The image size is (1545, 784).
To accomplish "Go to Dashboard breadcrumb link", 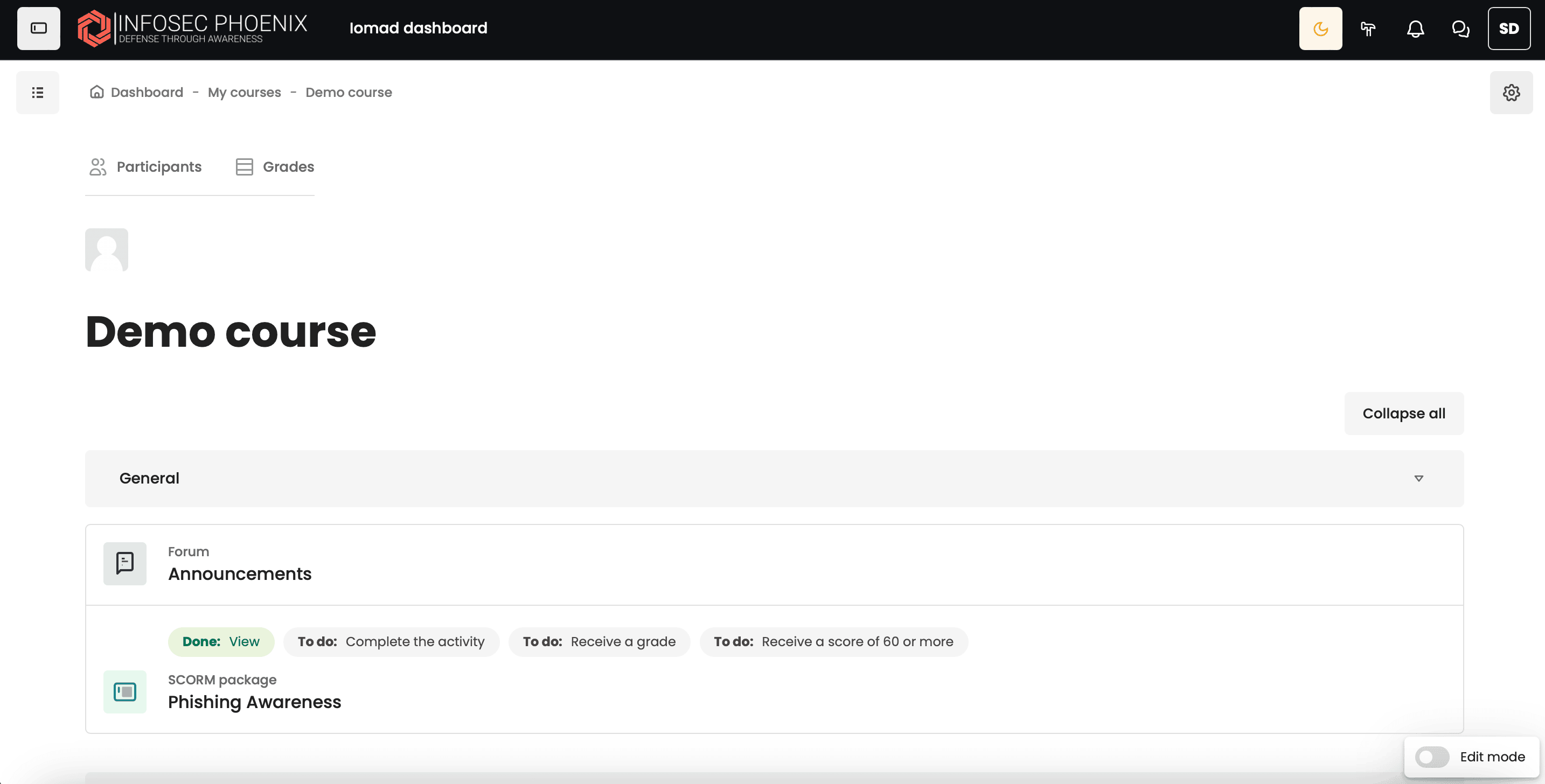I will [x=147, y=92].
